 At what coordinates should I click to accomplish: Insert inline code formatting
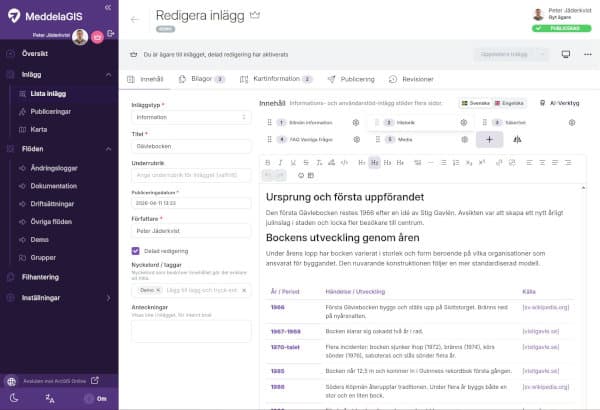344,163
